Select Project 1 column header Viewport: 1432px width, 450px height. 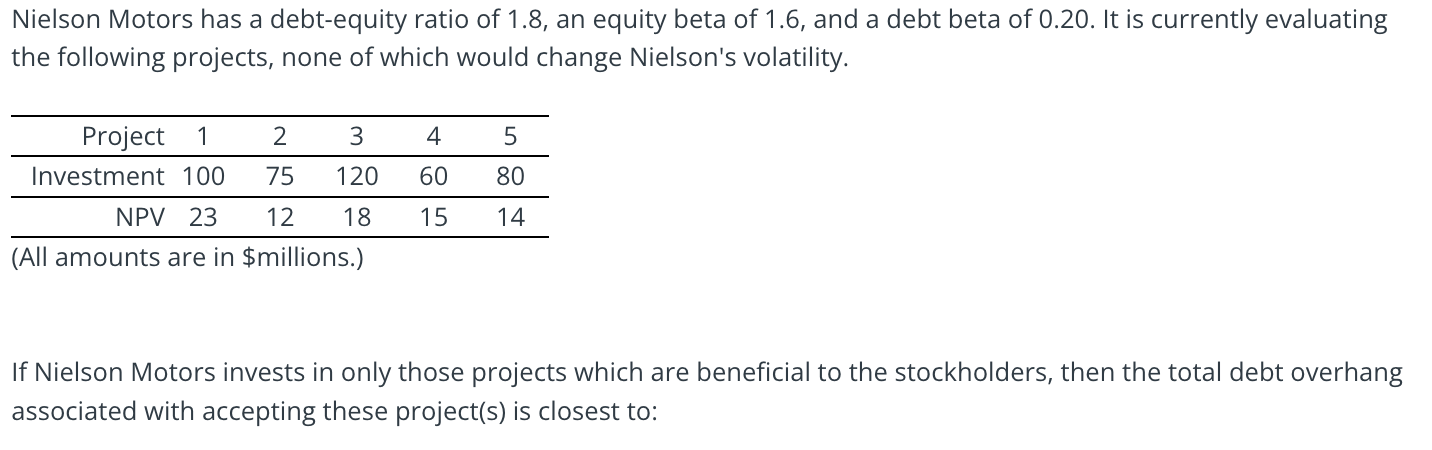click(x=203, y=136)
